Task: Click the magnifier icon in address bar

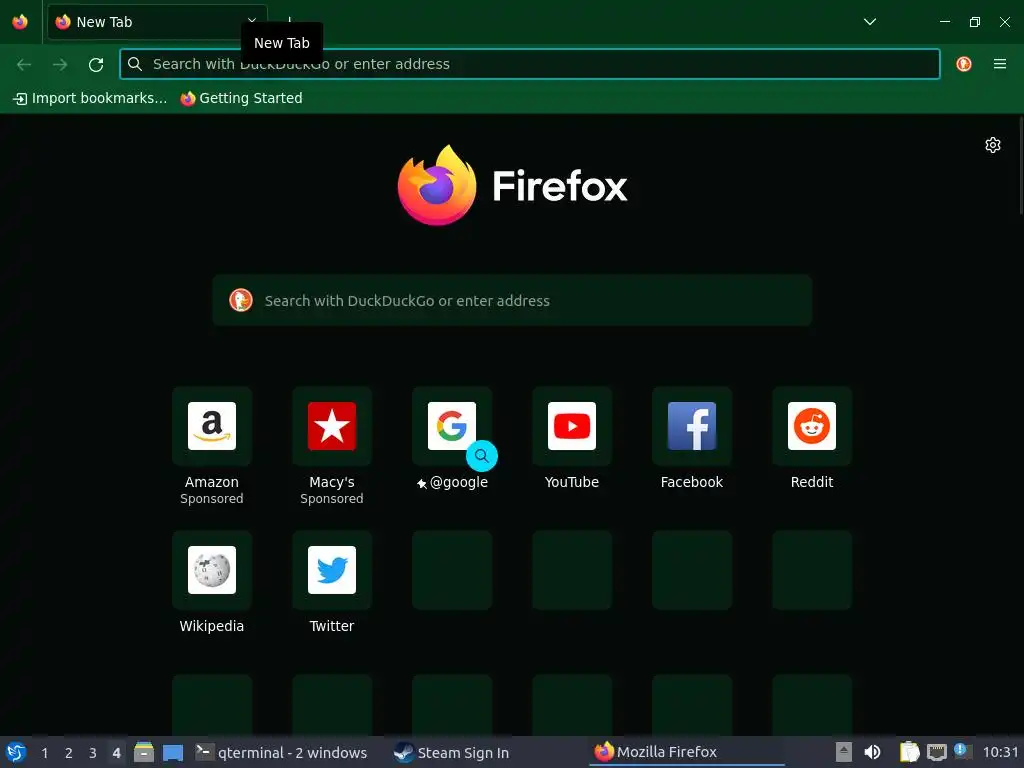Action: [135, 64]
